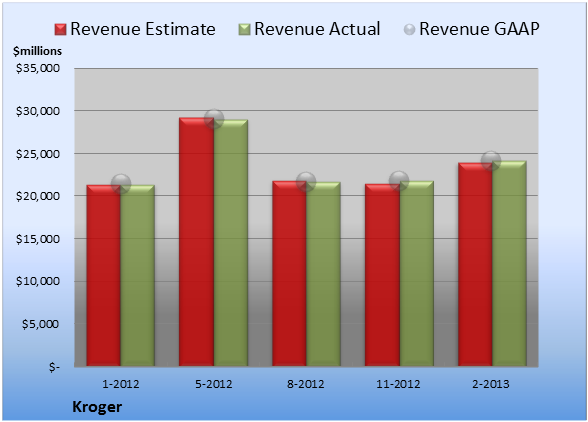
Task: Click the '8-2012' category label
Action: (306, 384)
